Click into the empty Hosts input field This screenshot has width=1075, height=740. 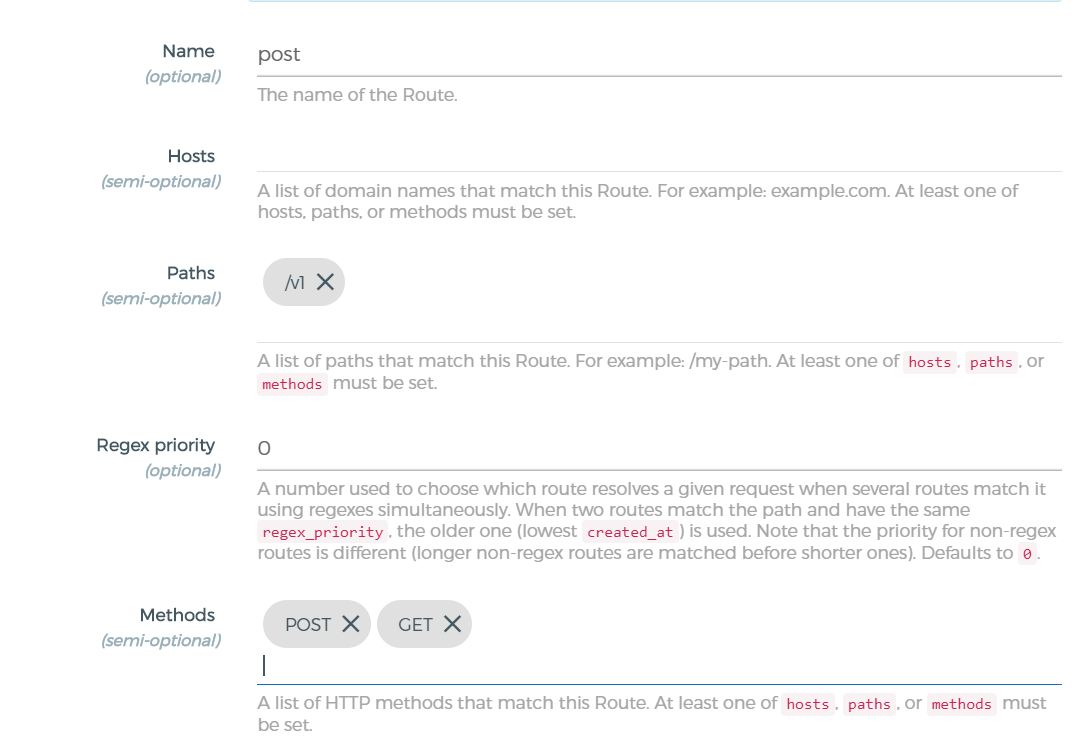tap(658, 156)
